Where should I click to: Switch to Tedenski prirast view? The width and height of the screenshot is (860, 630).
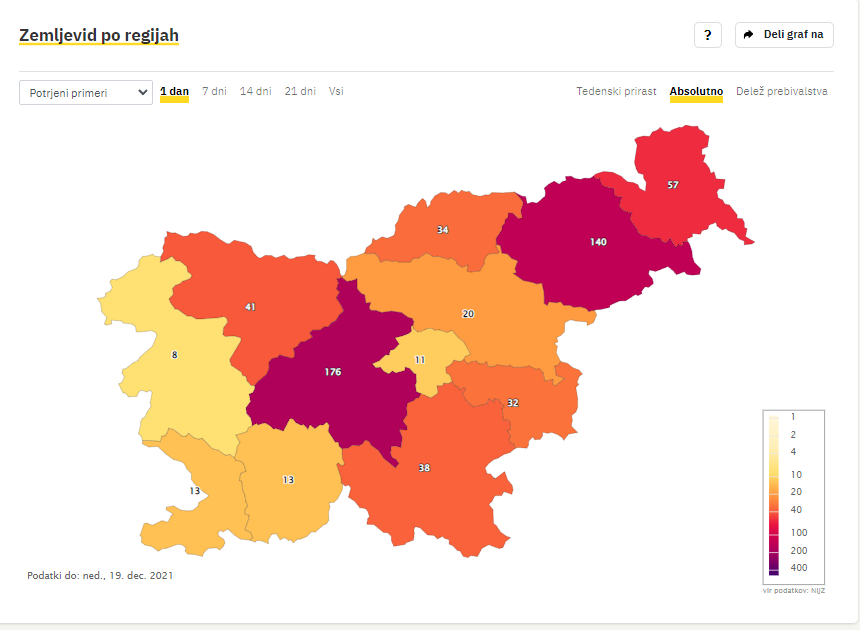coord(616,92)
